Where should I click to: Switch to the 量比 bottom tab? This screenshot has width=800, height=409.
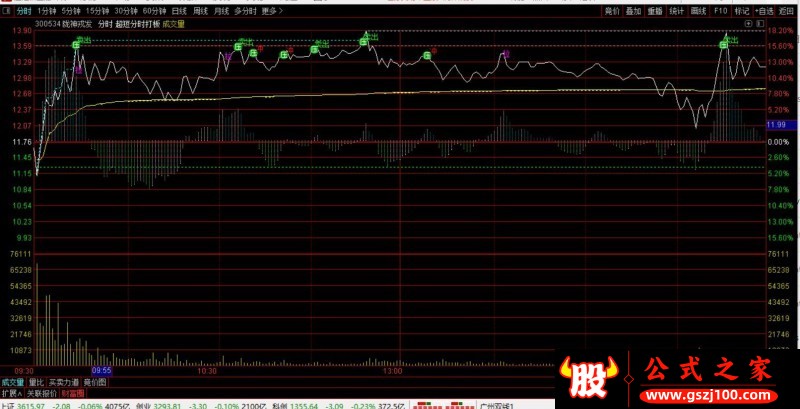[x=36, y=381]
